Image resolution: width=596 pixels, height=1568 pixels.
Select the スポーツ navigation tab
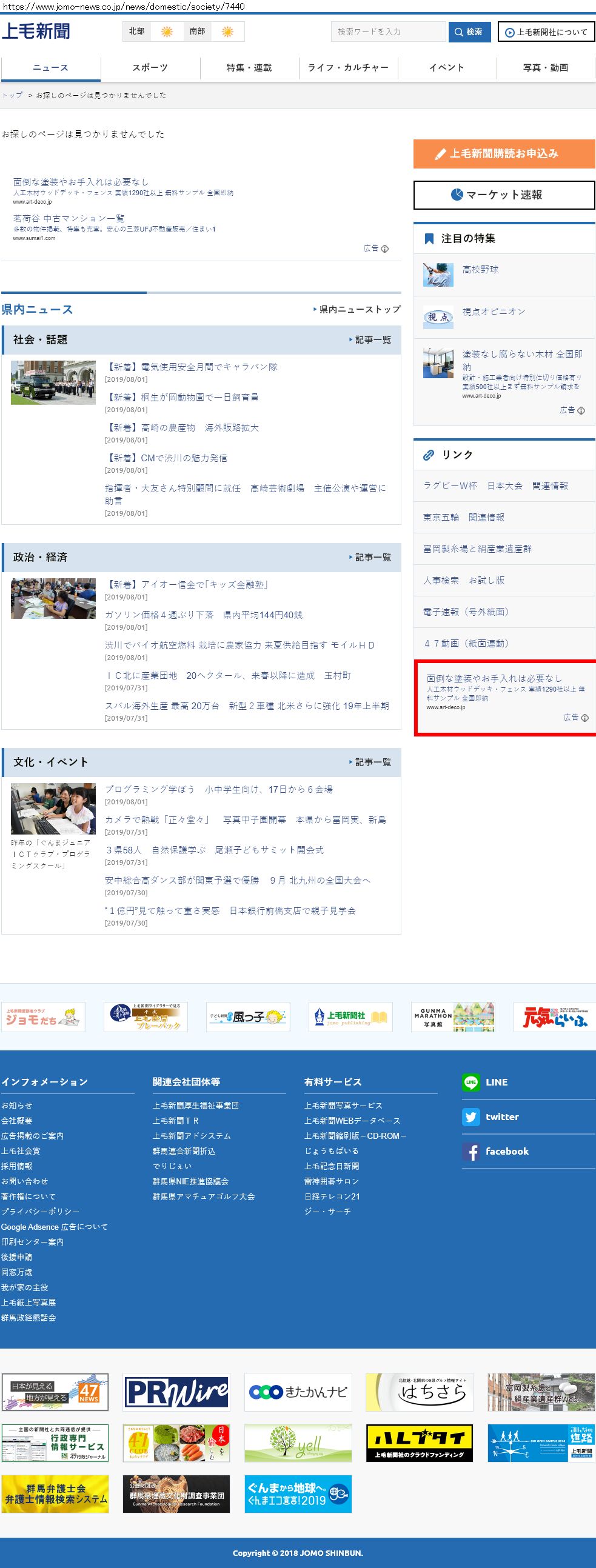pos(150,67)
